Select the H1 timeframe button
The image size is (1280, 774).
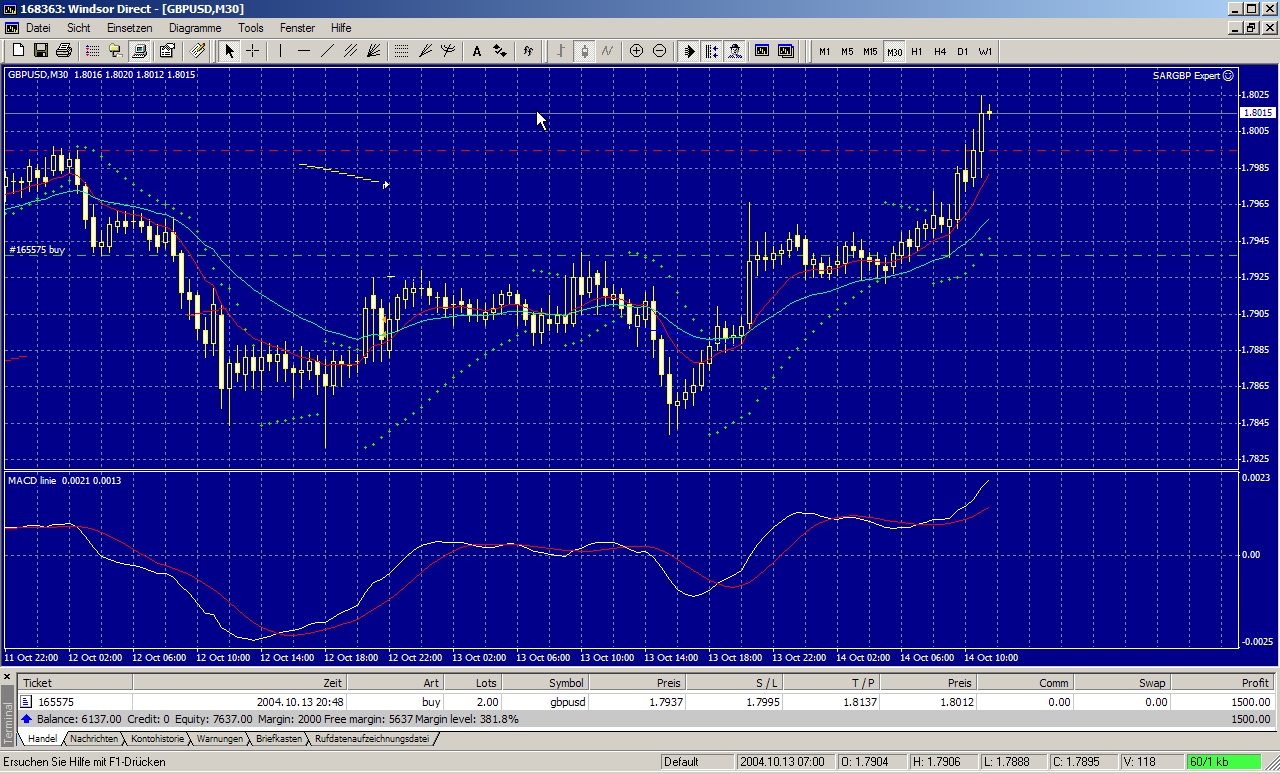[917, 51]
